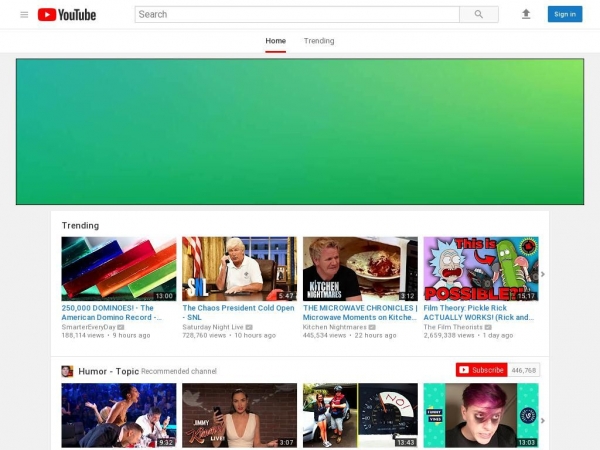
Task: Click the green banner advertisement
Action: click(x=300, y=132)
